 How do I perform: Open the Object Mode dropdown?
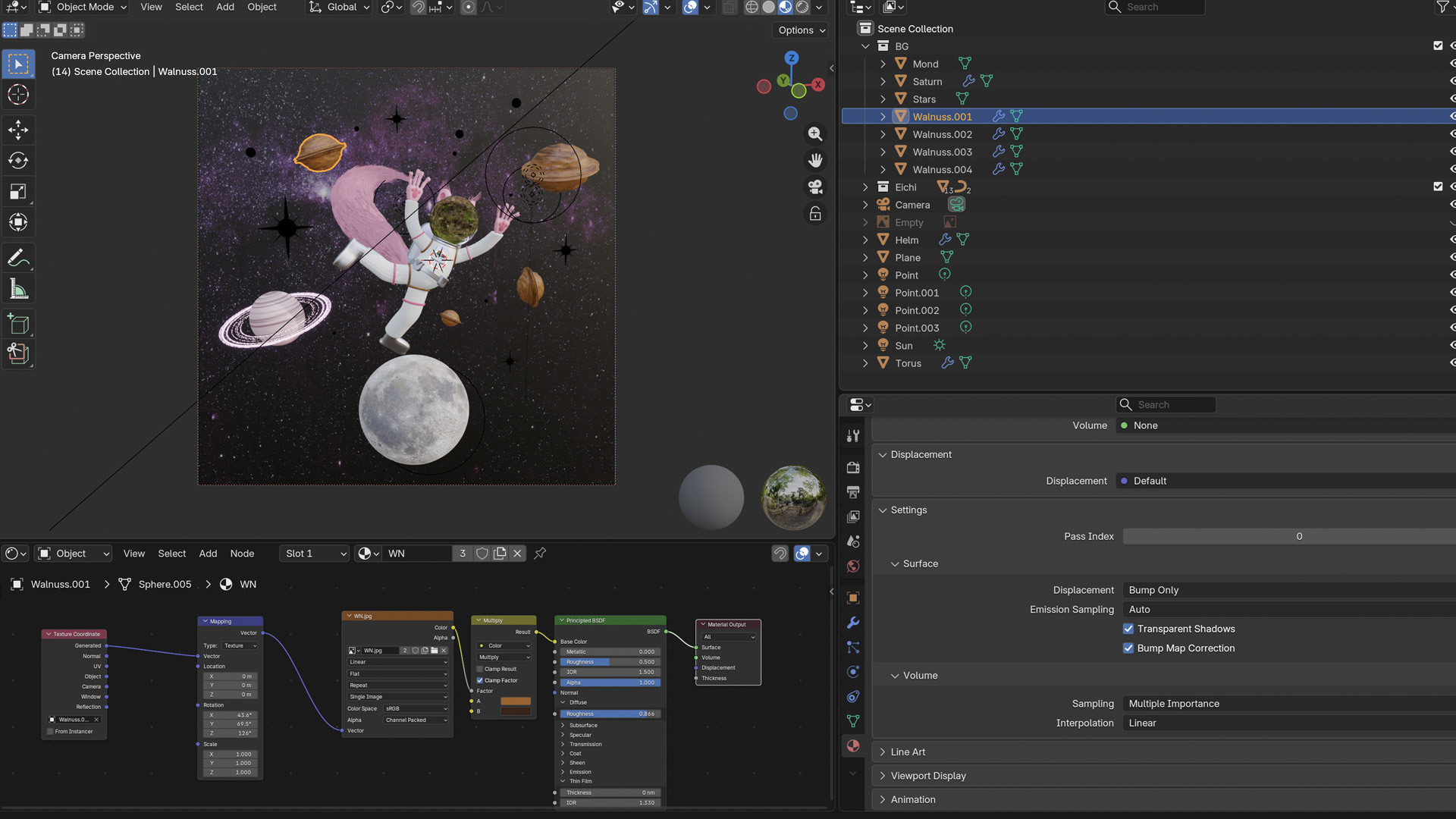tap(83, 8)
